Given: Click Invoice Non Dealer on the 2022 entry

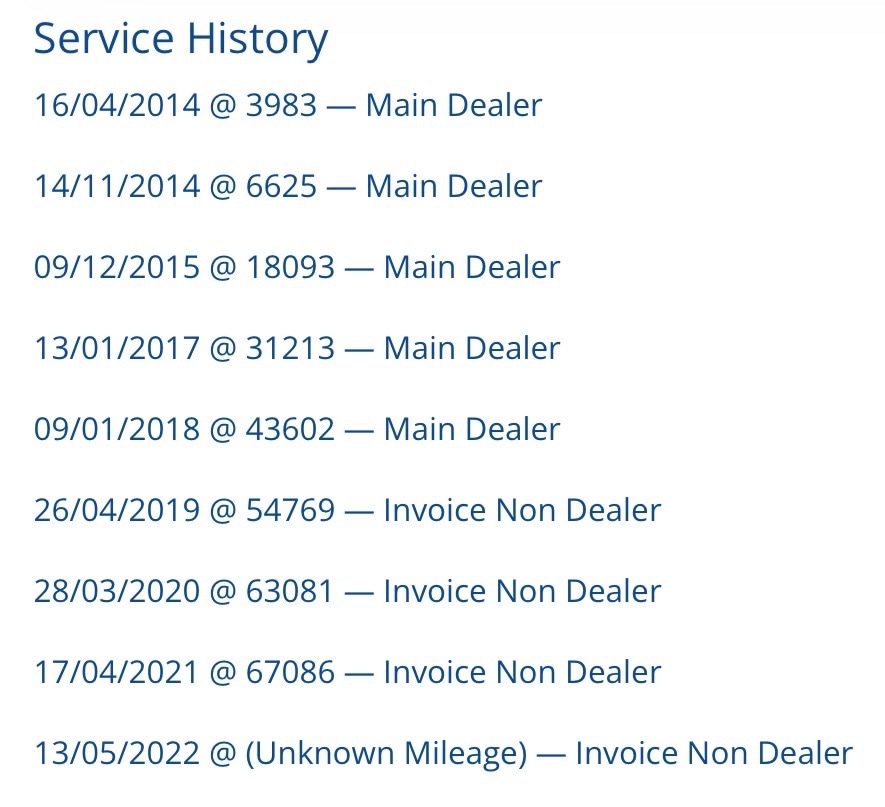Looking at the screenshot, I should tap(714, 753).
